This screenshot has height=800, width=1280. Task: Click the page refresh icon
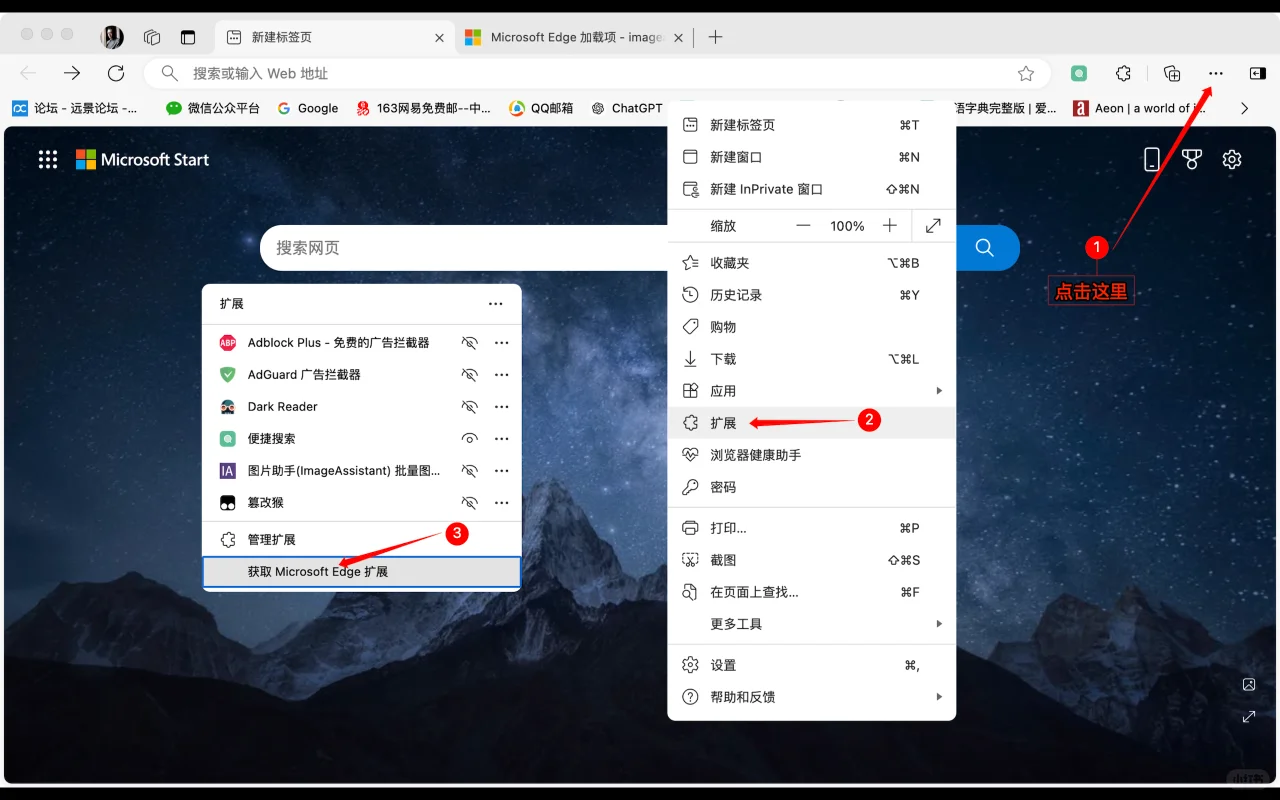(x=115, y=73)
